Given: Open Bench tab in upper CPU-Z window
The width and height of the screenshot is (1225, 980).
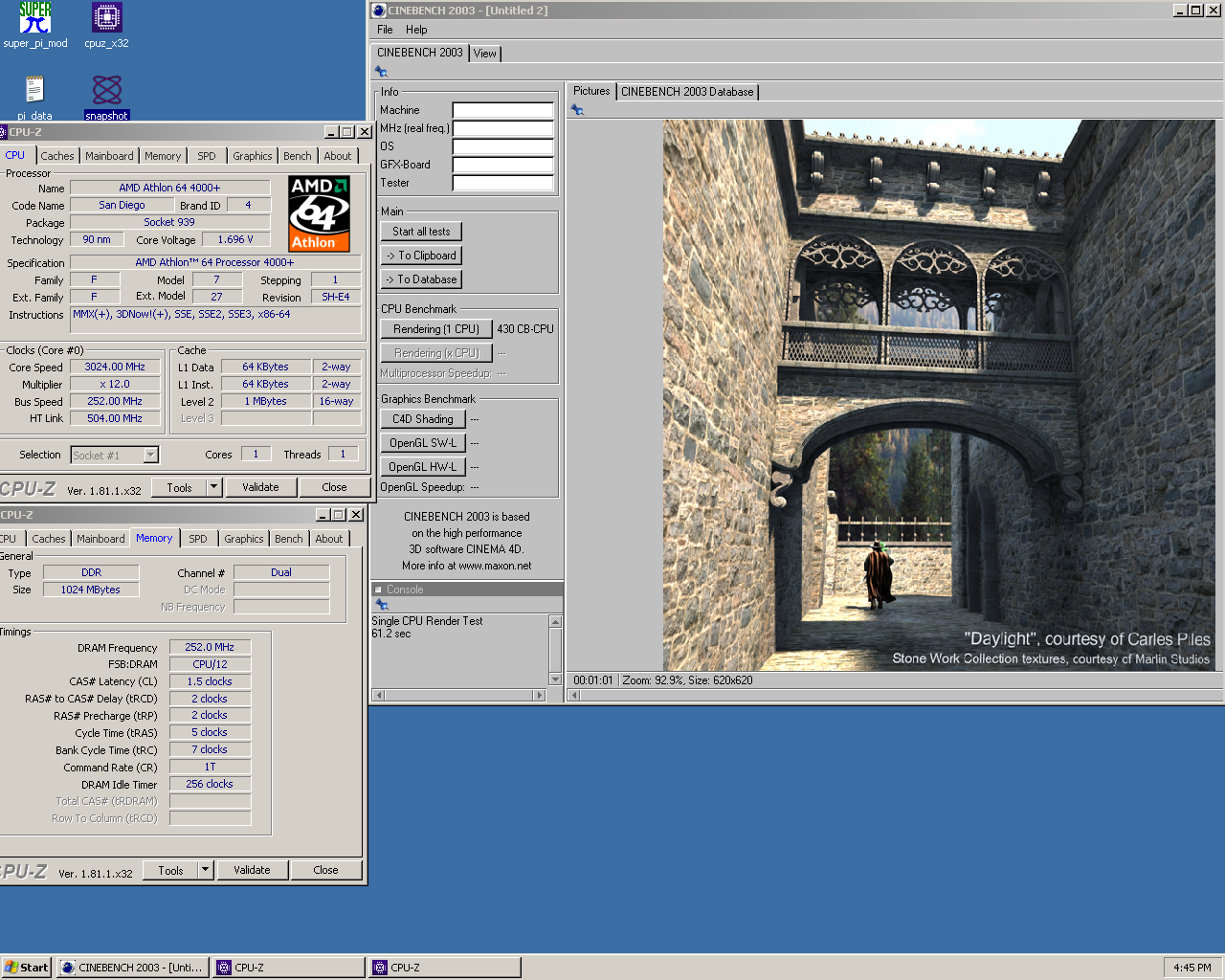Looking at the screenshot, I should tap(297, 156).
